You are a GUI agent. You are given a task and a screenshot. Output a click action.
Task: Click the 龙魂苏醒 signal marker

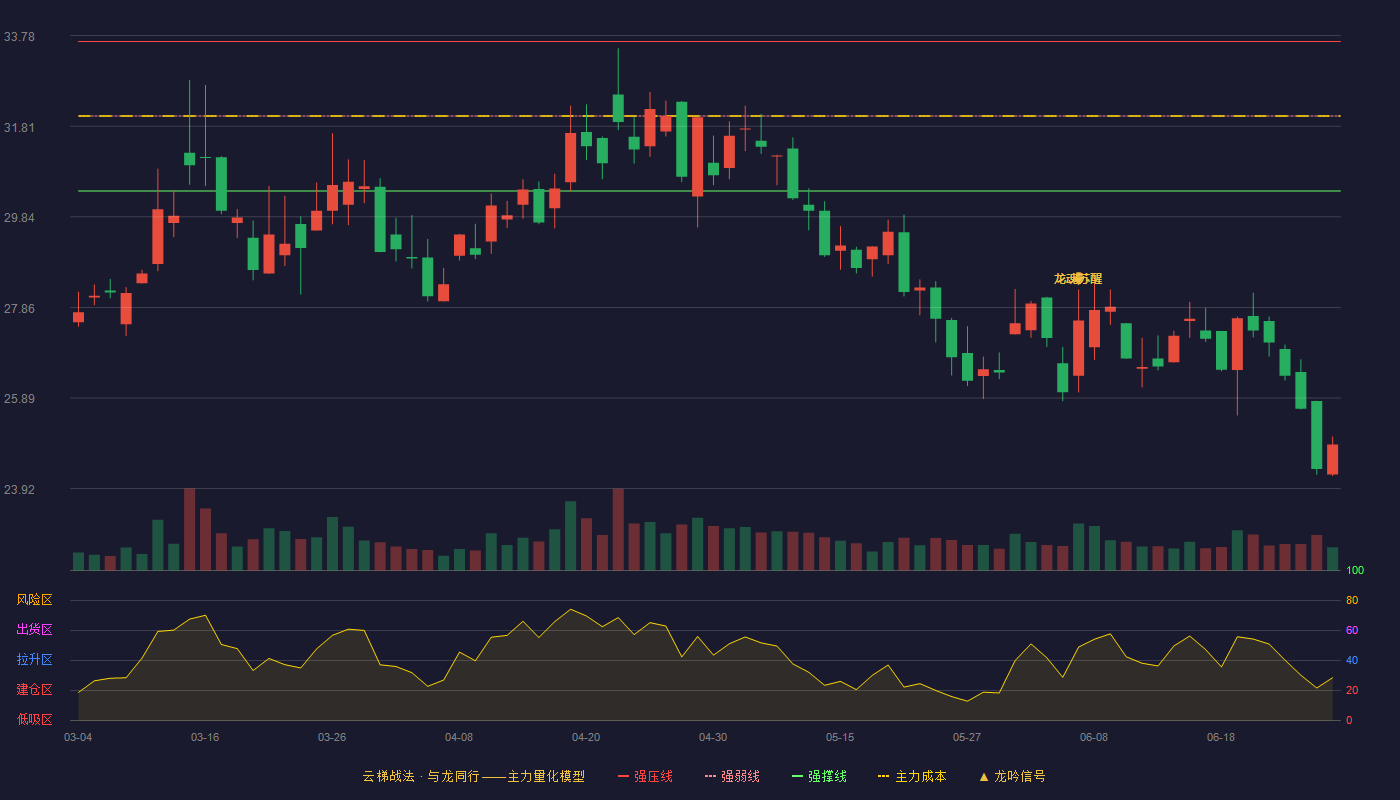coord(1078,279)
